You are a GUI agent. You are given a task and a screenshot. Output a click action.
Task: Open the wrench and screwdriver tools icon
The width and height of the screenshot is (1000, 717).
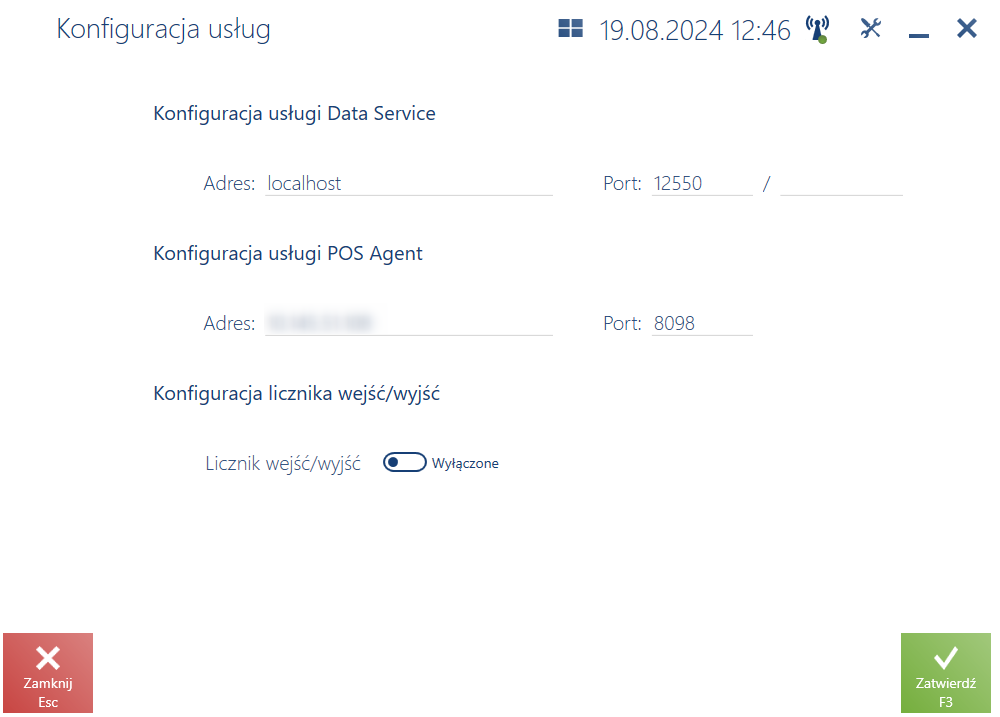click(x=871, y=28)
